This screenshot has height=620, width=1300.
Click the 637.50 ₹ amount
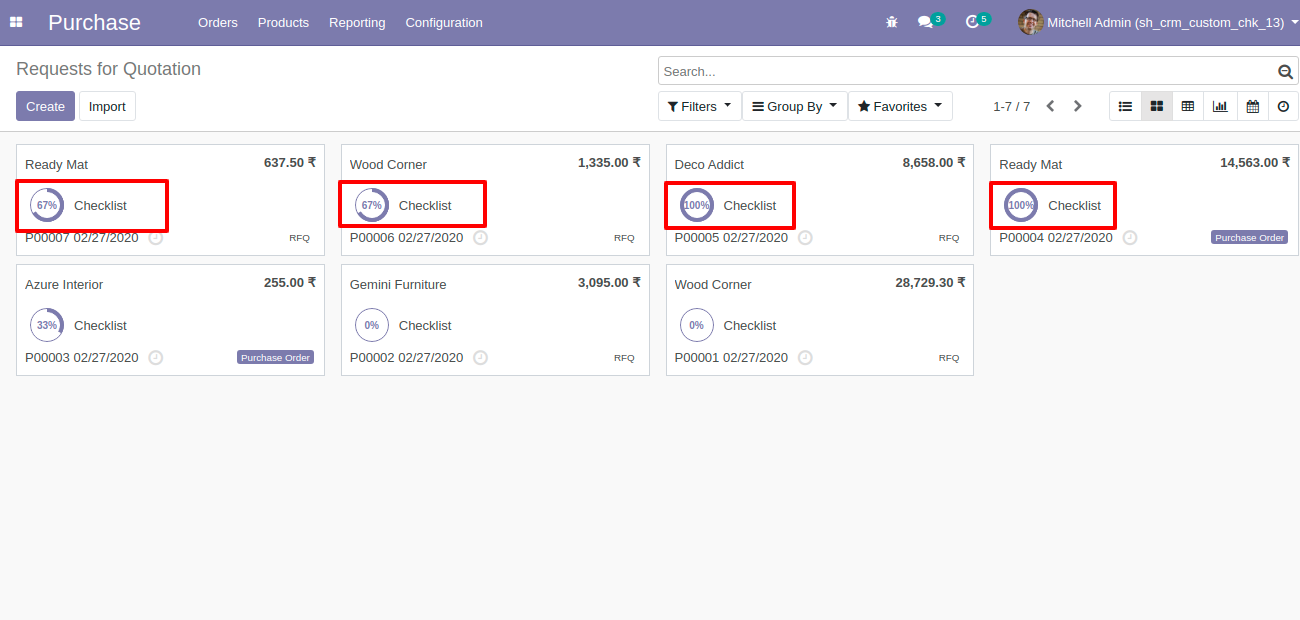[290, 162]
